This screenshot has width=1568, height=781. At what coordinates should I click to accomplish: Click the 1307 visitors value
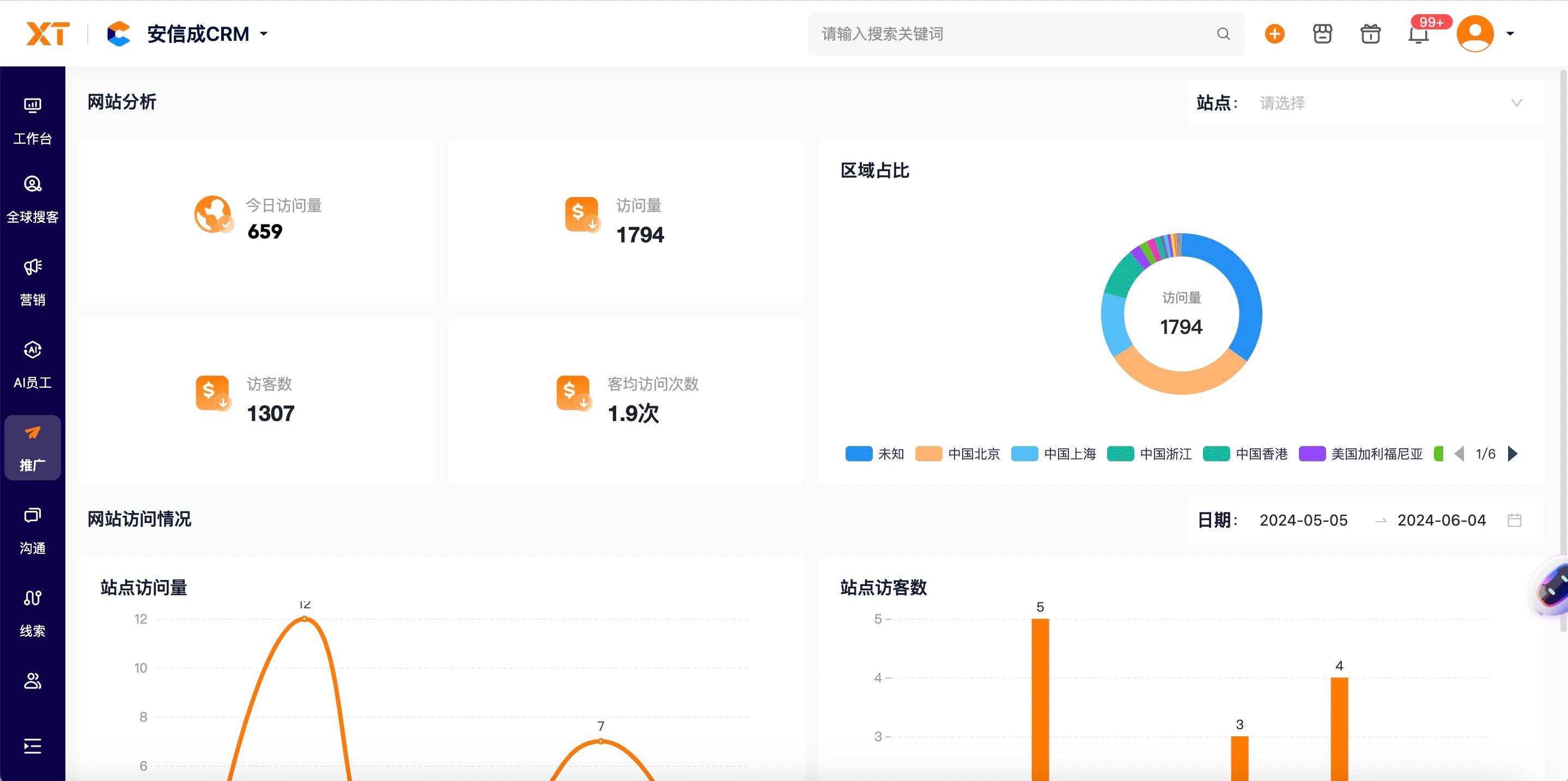pyautogui.click(x=271, y=413)
